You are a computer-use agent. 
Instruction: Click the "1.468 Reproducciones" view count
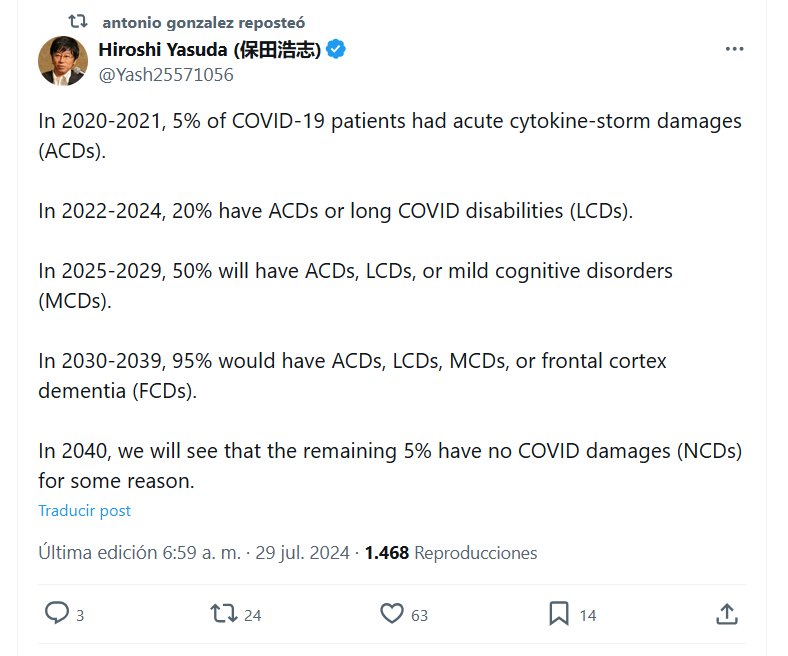tap(451, 552)
